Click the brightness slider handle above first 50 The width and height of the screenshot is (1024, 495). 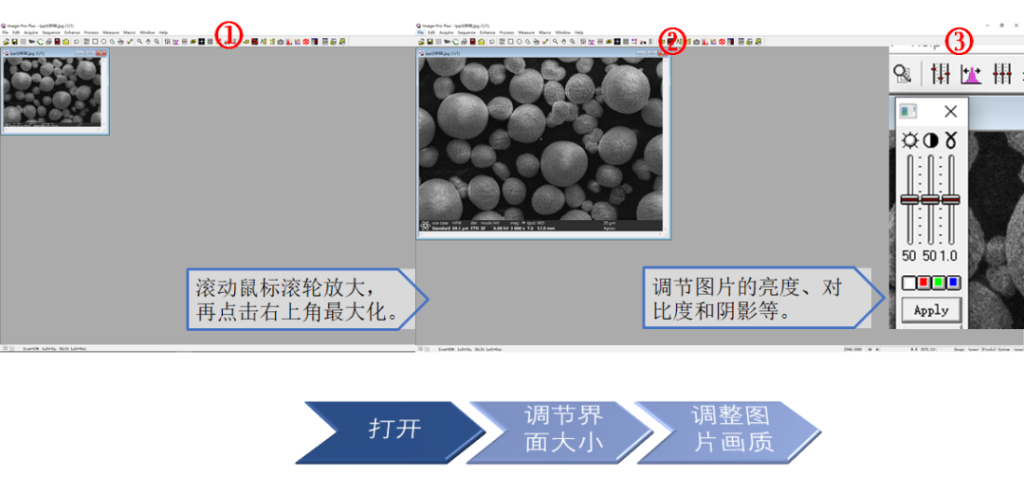pos(909,199)
